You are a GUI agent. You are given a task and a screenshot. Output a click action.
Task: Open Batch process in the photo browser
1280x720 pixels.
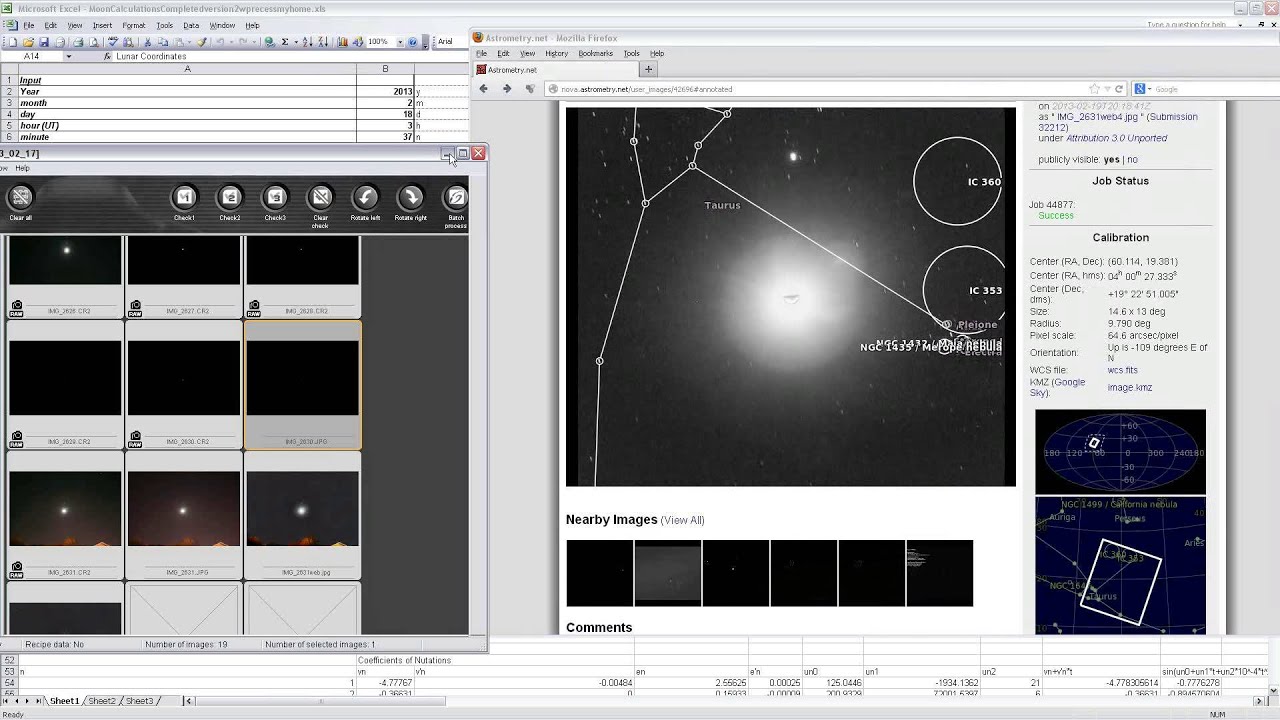coord(456,197)
